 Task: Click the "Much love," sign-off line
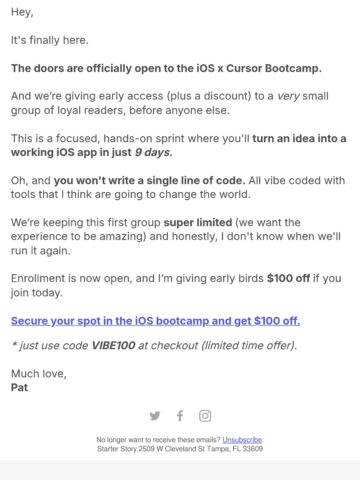(39, 374)
